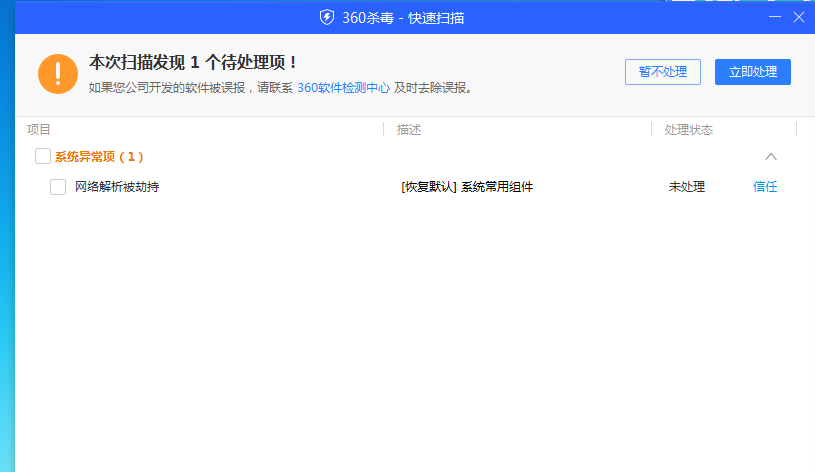Click the 360 shield logo in title bar
815x472 pixels.
326,17
